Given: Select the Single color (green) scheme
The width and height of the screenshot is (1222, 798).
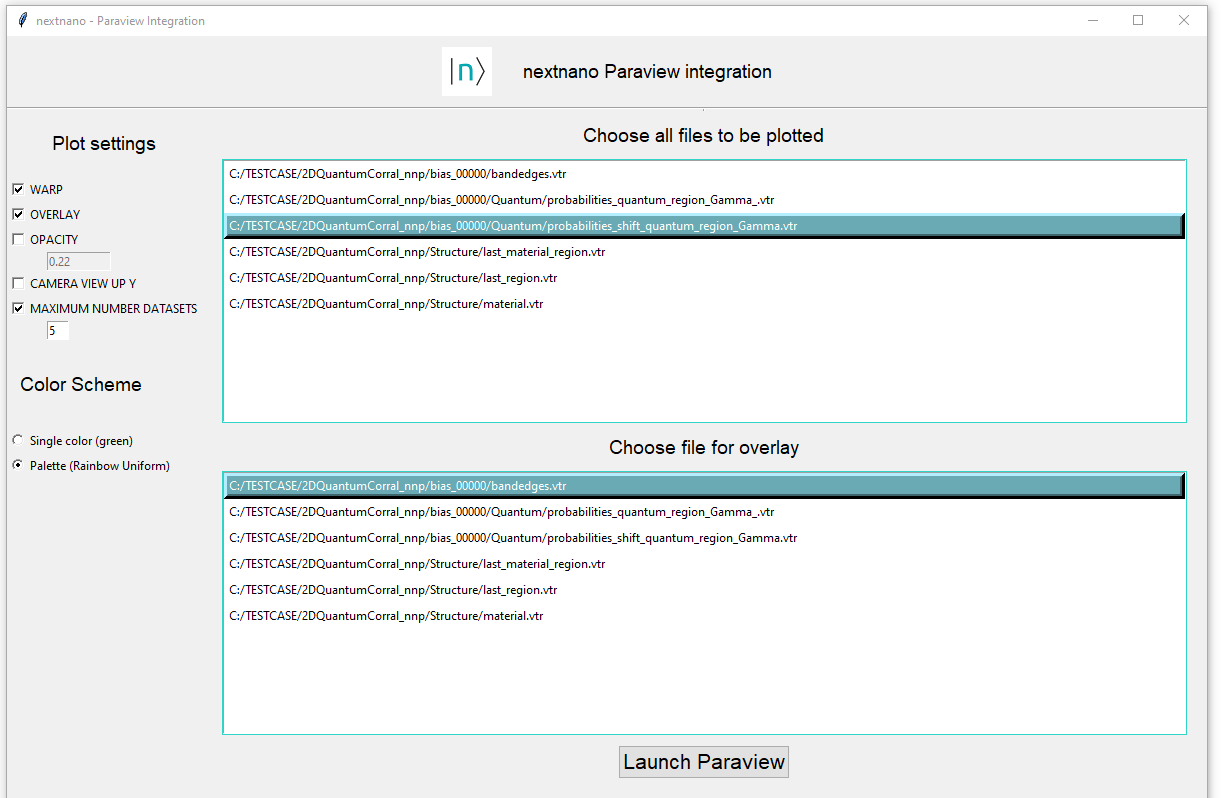Looking at the screenshot, I should 17,440.
